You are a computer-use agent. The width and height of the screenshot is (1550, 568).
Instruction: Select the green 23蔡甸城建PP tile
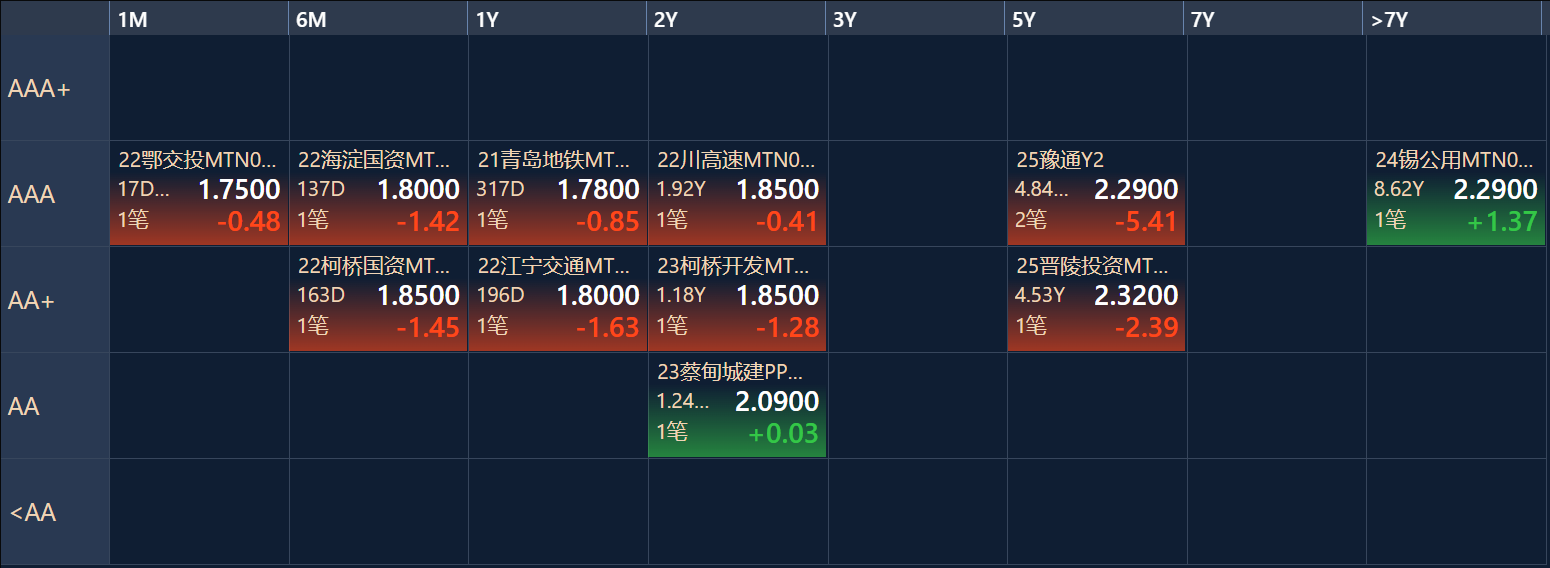[737, 405]
